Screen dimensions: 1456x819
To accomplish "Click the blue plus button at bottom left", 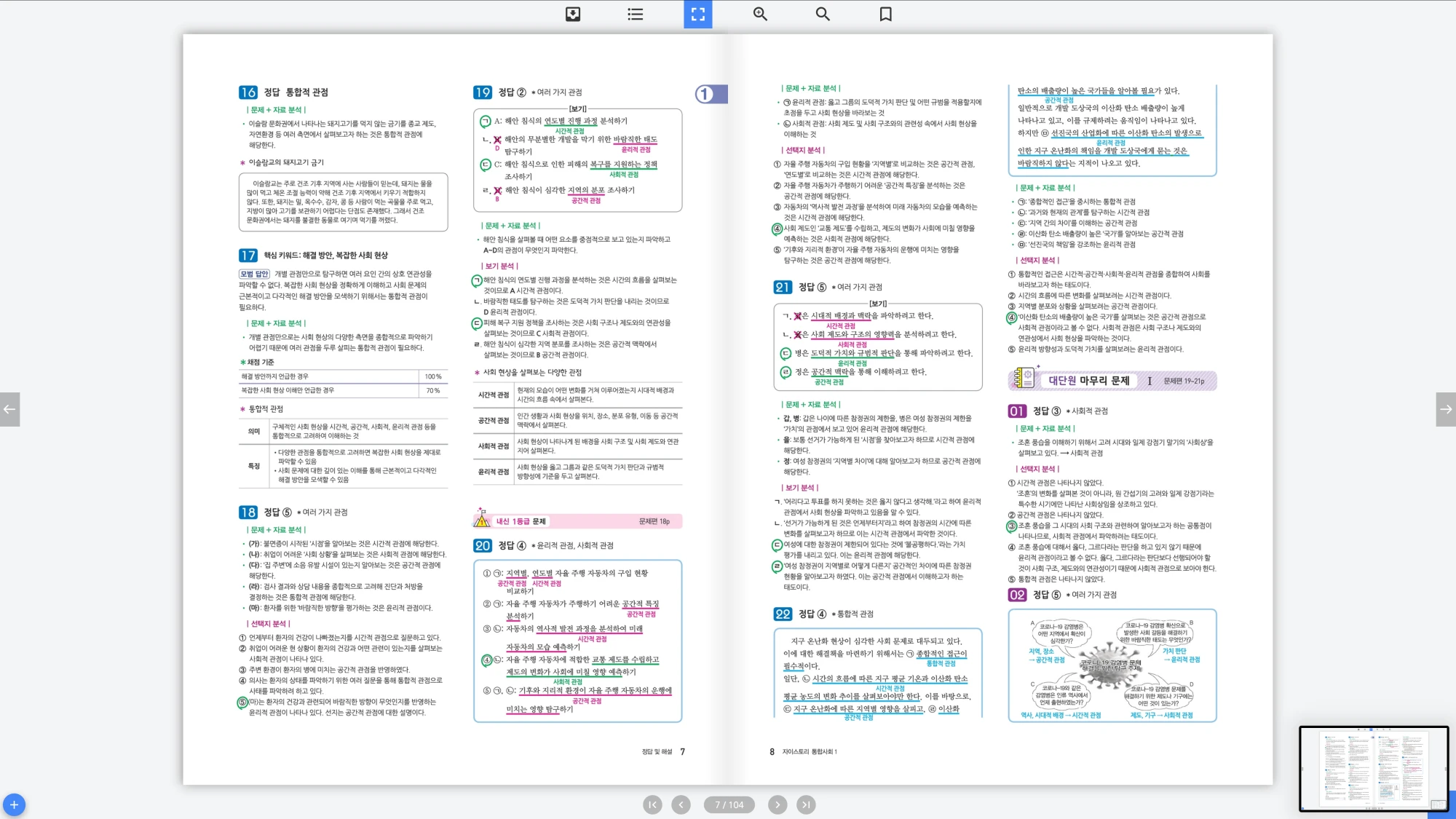I will [x=14, y=804].
